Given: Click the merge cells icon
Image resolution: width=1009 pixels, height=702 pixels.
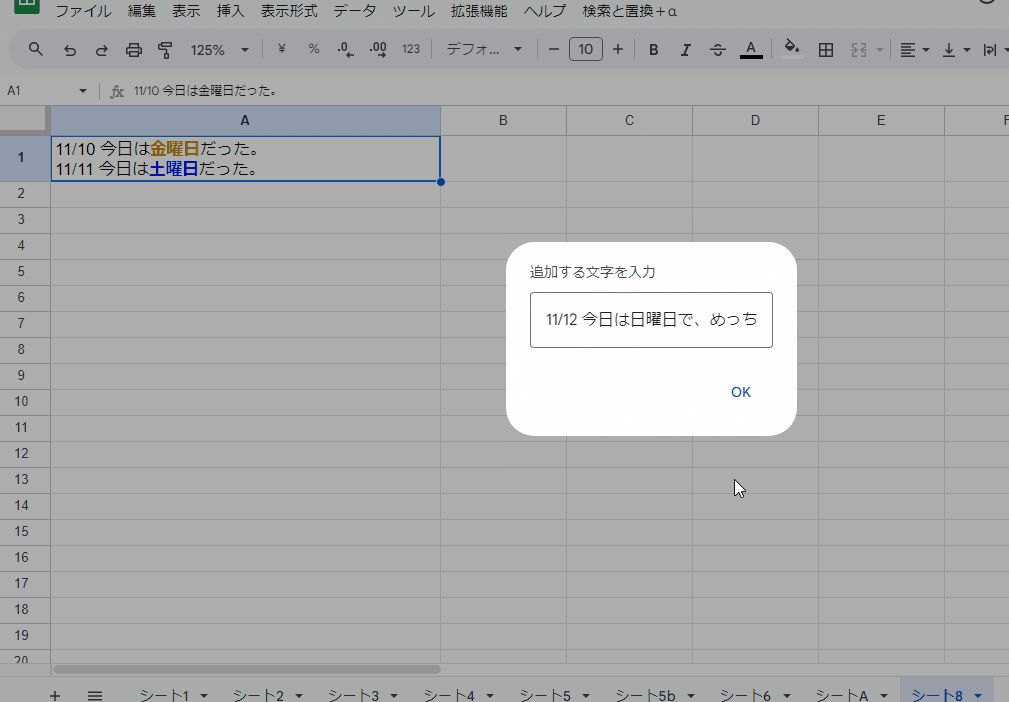Looking at the screenshot, I should click(858, 50).
